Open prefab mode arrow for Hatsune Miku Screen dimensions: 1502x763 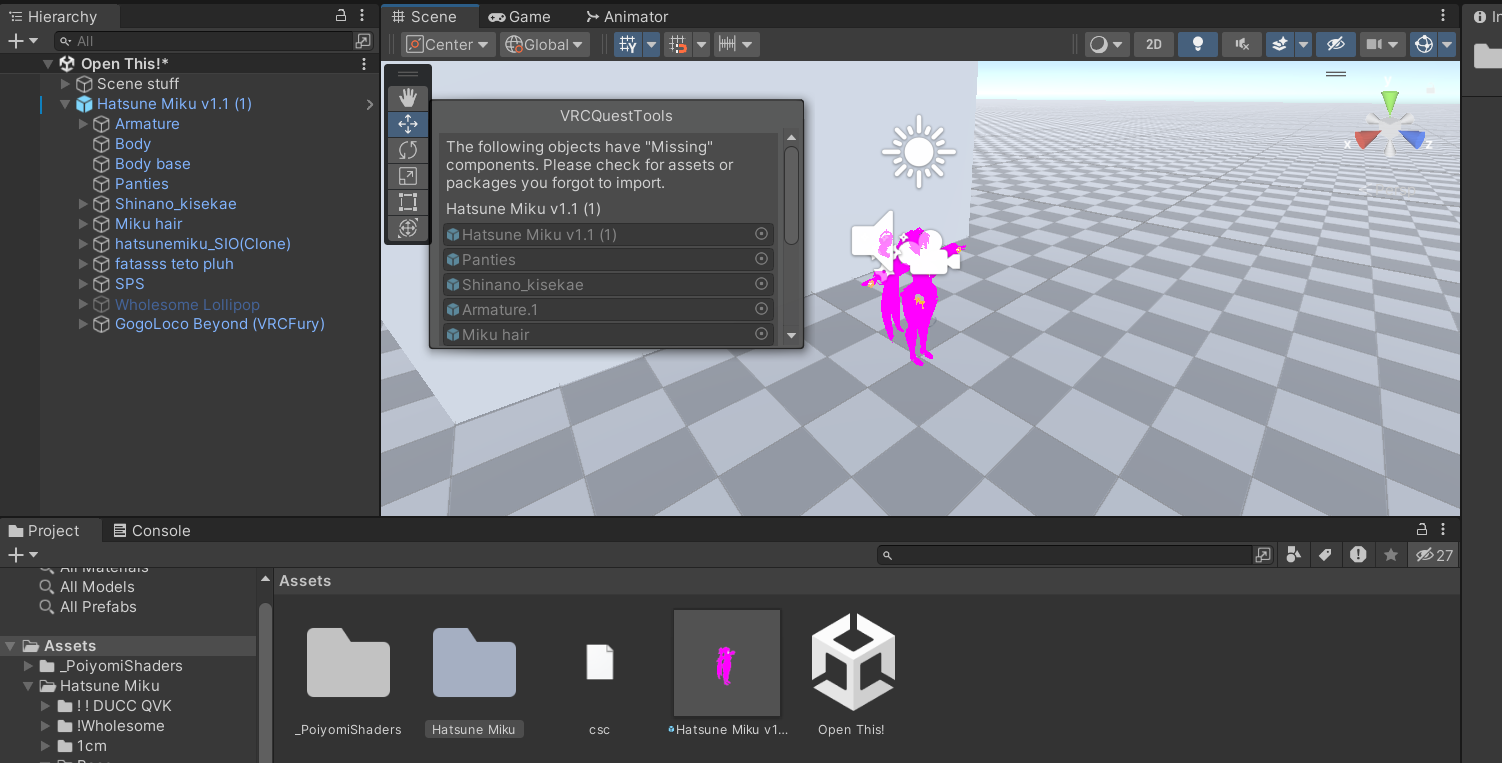coord(369,104)
